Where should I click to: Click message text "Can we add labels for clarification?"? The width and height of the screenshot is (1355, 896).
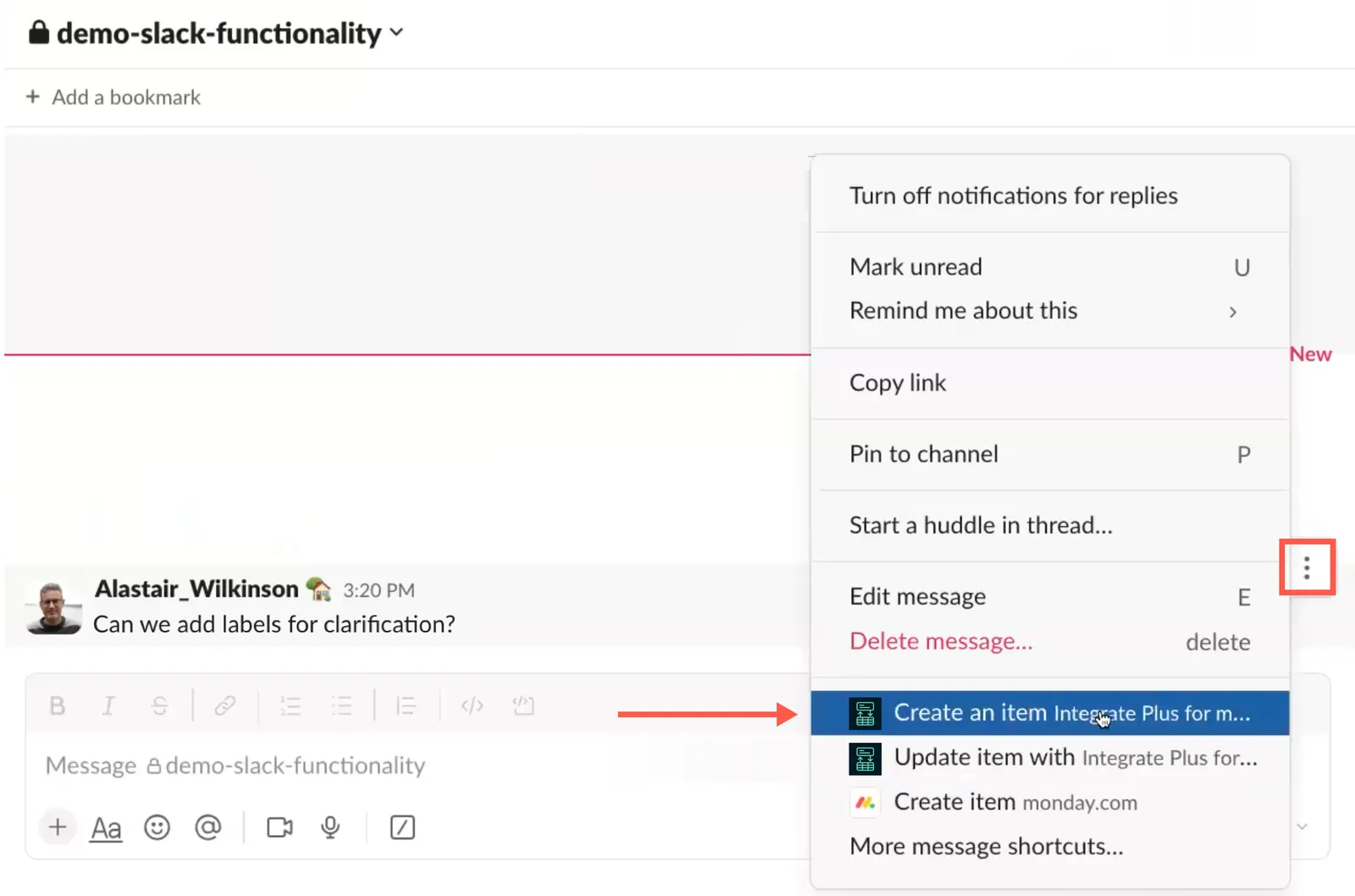tap(274, 624)
